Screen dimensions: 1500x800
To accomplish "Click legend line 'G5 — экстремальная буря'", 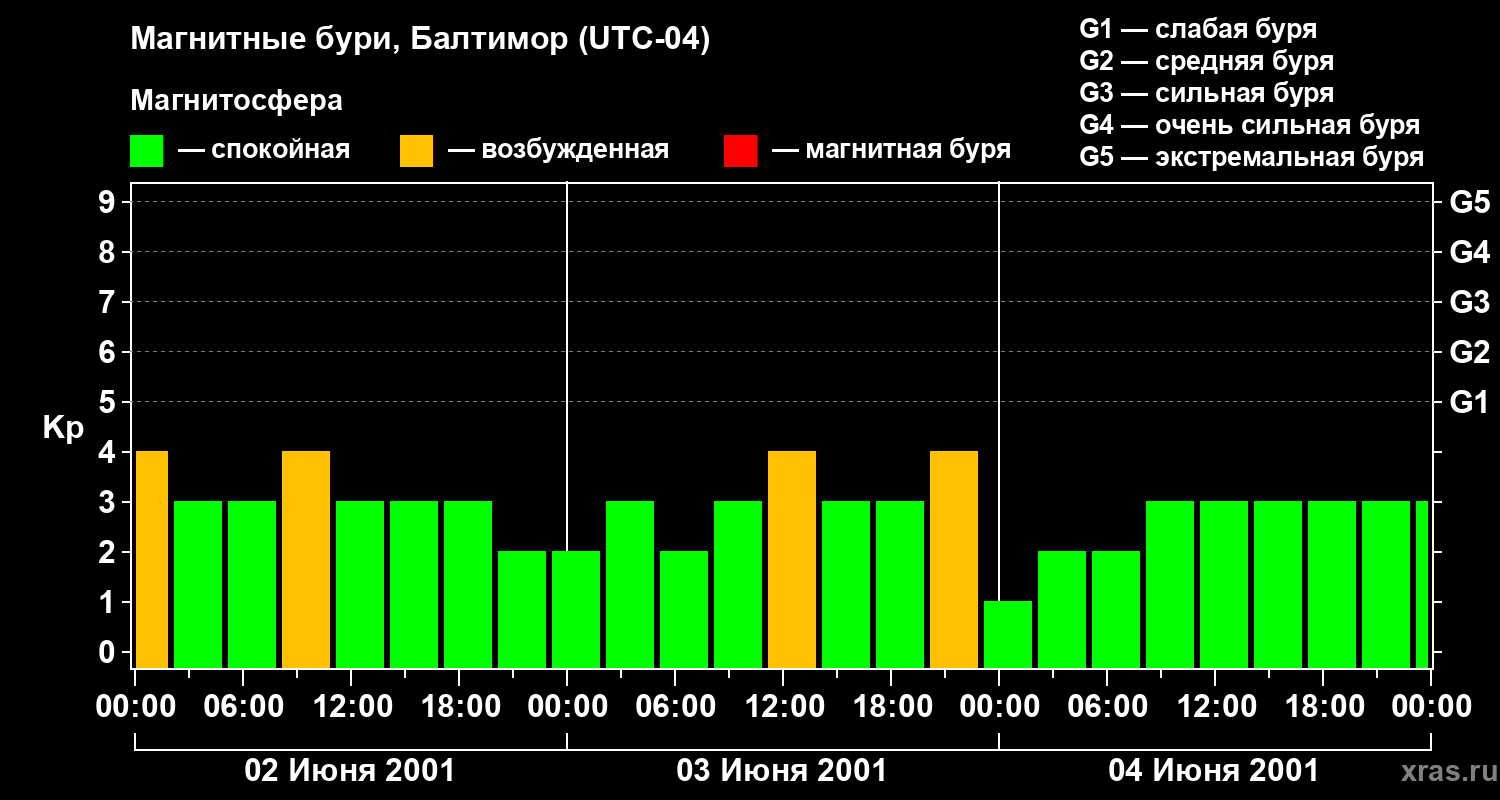I will [x=1251, y=157].
